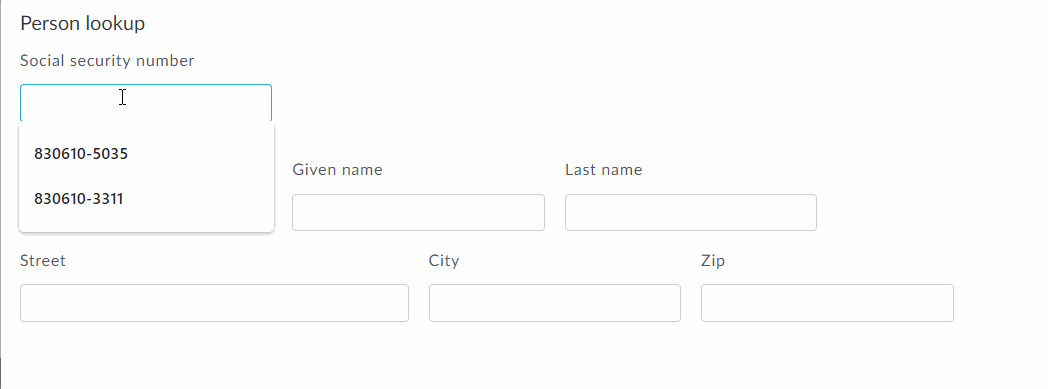Viewport: 1048px width, 389px height.
Task: Click the Given name label
Action: tap(338, 170)
